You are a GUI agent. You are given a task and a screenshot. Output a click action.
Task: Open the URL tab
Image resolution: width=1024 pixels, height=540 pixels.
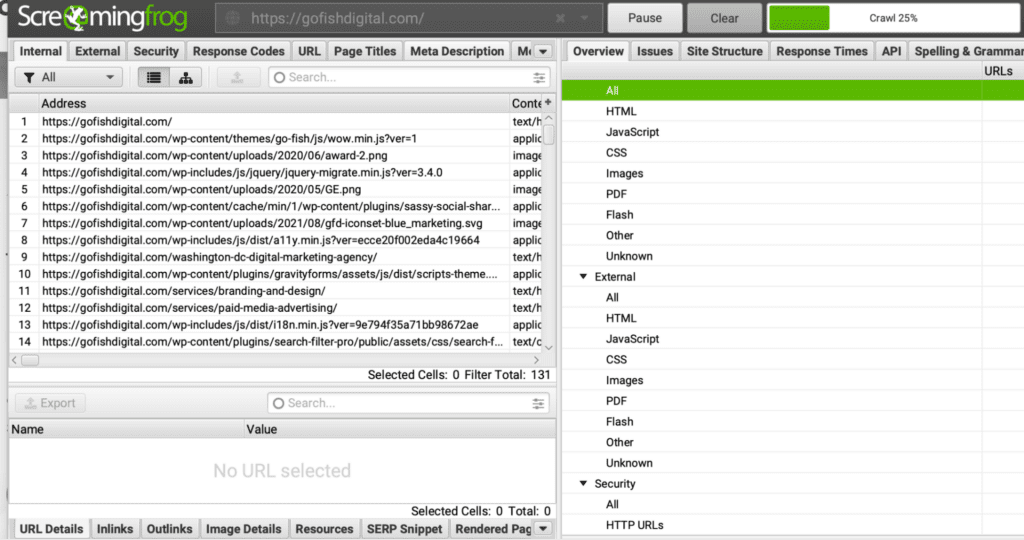[309, 52]
